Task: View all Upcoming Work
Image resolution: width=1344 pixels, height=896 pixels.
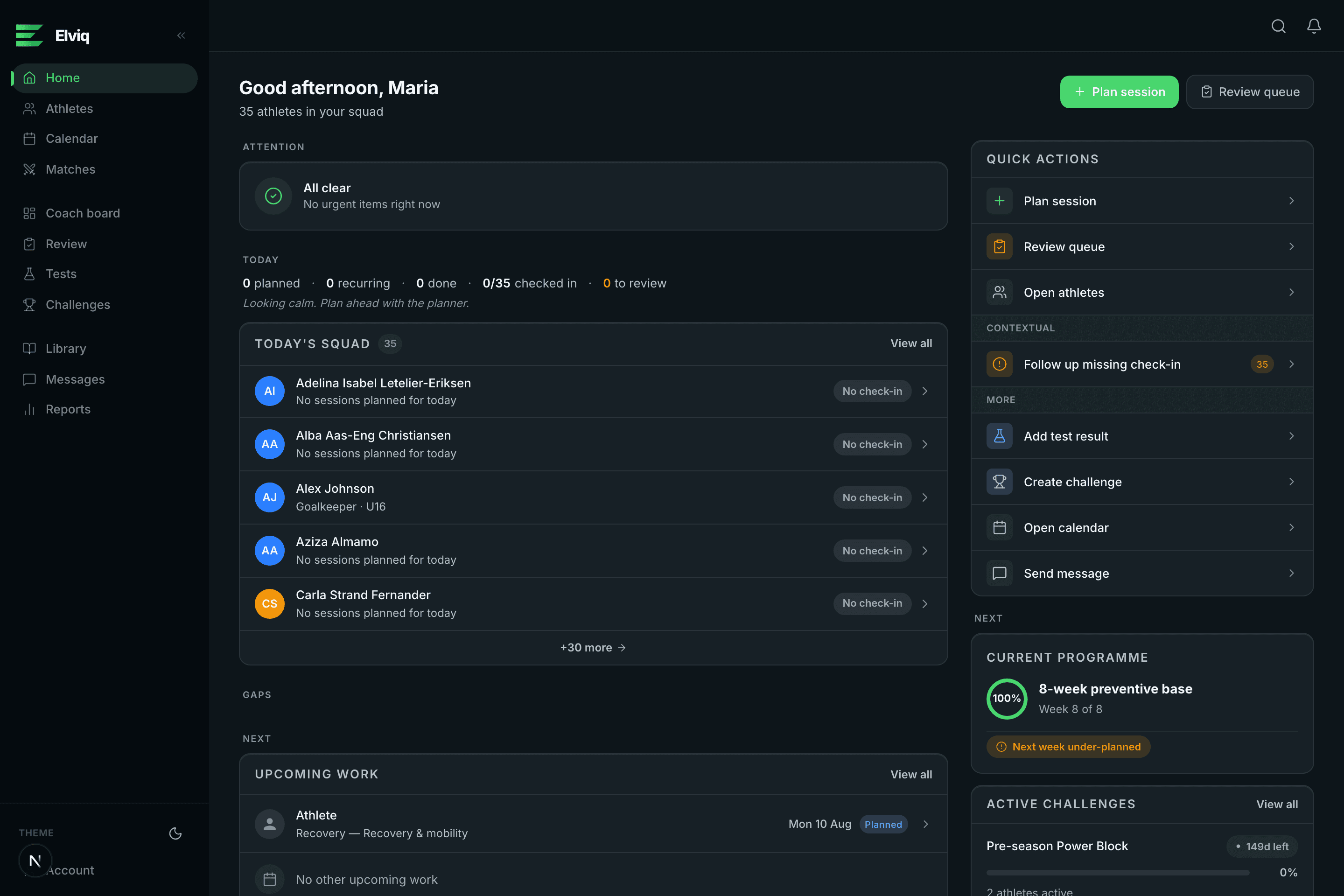Action: (911, 774)
